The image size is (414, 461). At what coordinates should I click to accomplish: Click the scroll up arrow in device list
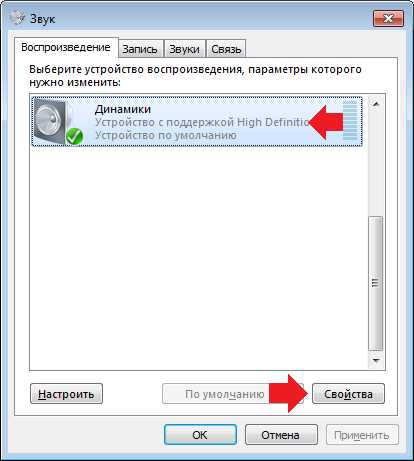[x=376, y=104]
